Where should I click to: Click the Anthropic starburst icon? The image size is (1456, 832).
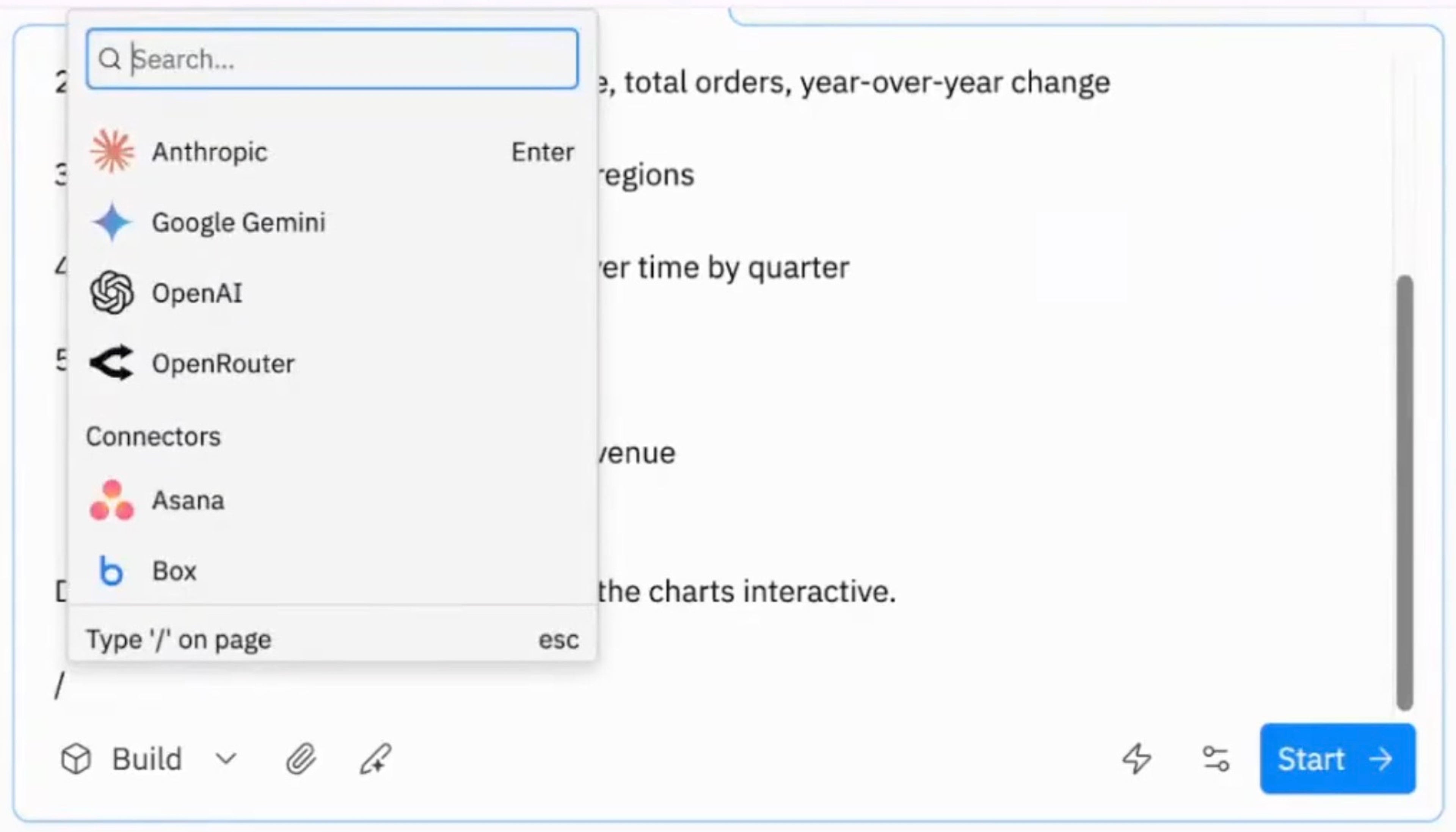coord(112,151)
